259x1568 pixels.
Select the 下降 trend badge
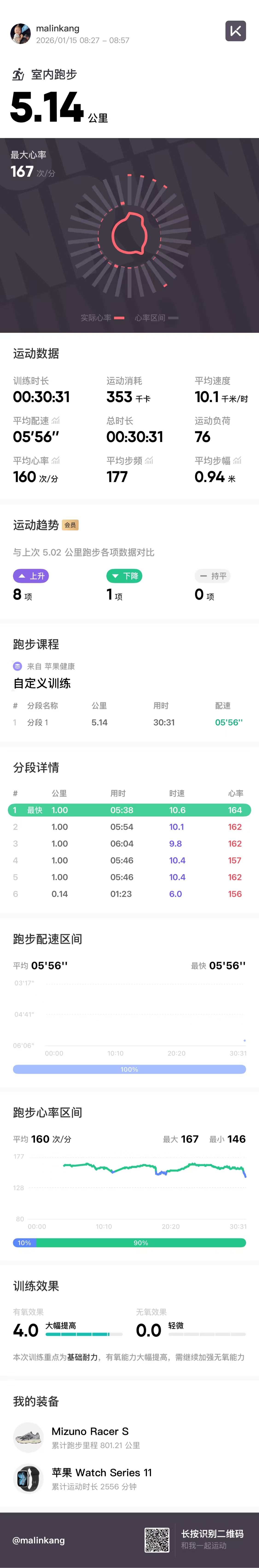124,576
